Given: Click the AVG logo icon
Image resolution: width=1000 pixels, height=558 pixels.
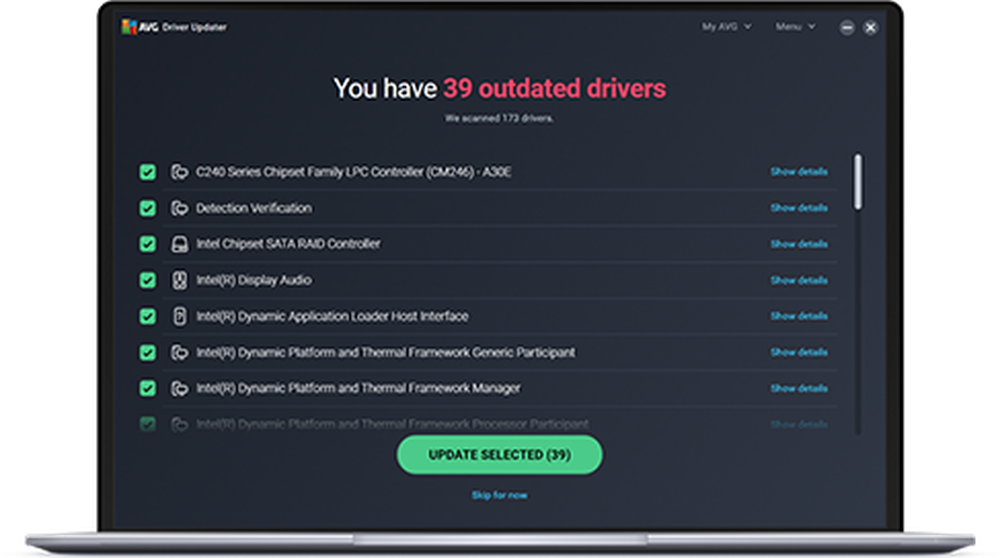Looking at the screenshot, I should pyautogui.click(x=129, y=27).
